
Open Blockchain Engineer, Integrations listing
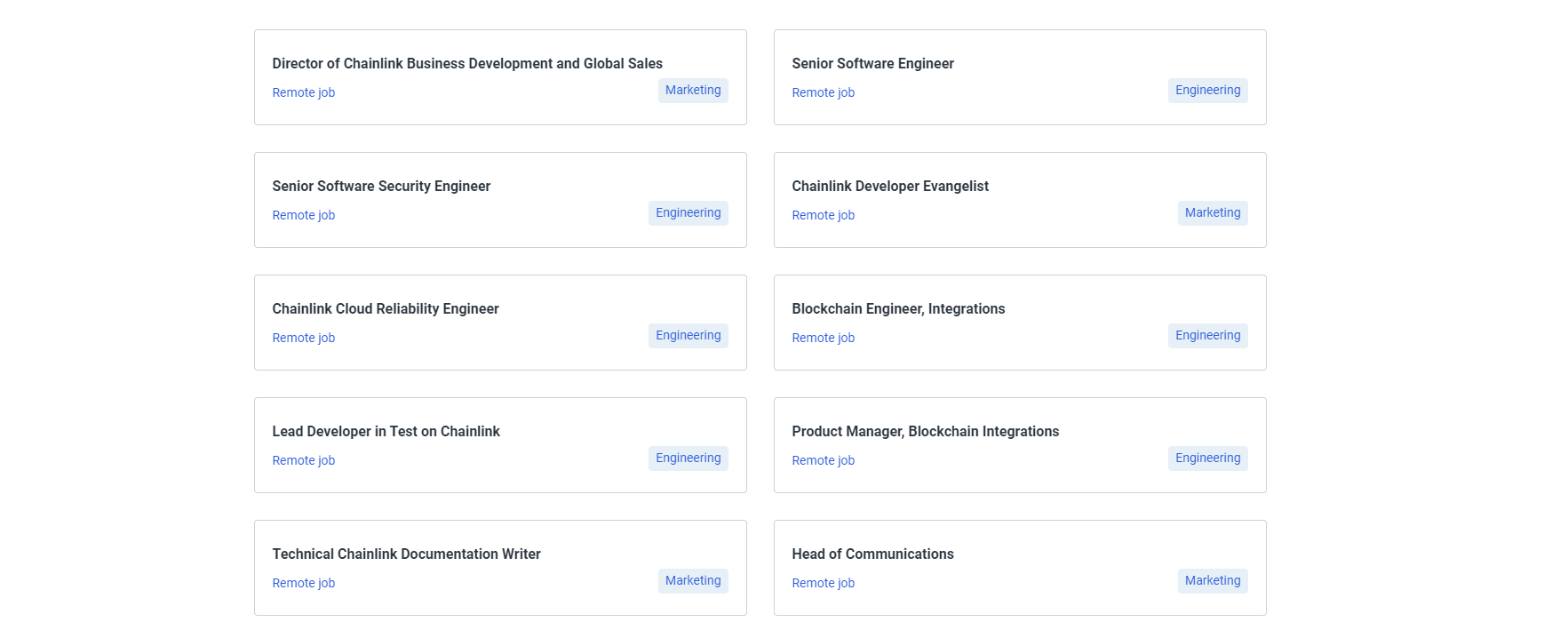point(898,309)
